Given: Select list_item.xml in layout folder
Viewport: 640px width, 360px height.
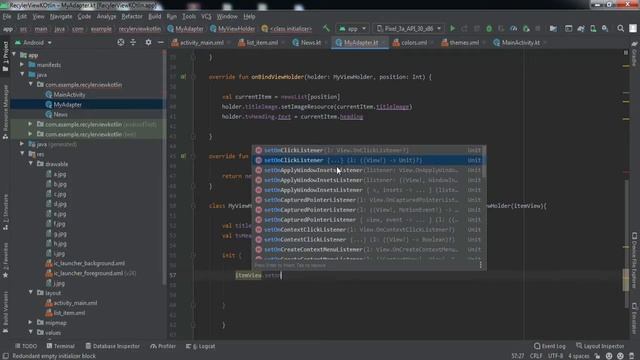Looking at the screenshot, I should click(x=69, y=313).
